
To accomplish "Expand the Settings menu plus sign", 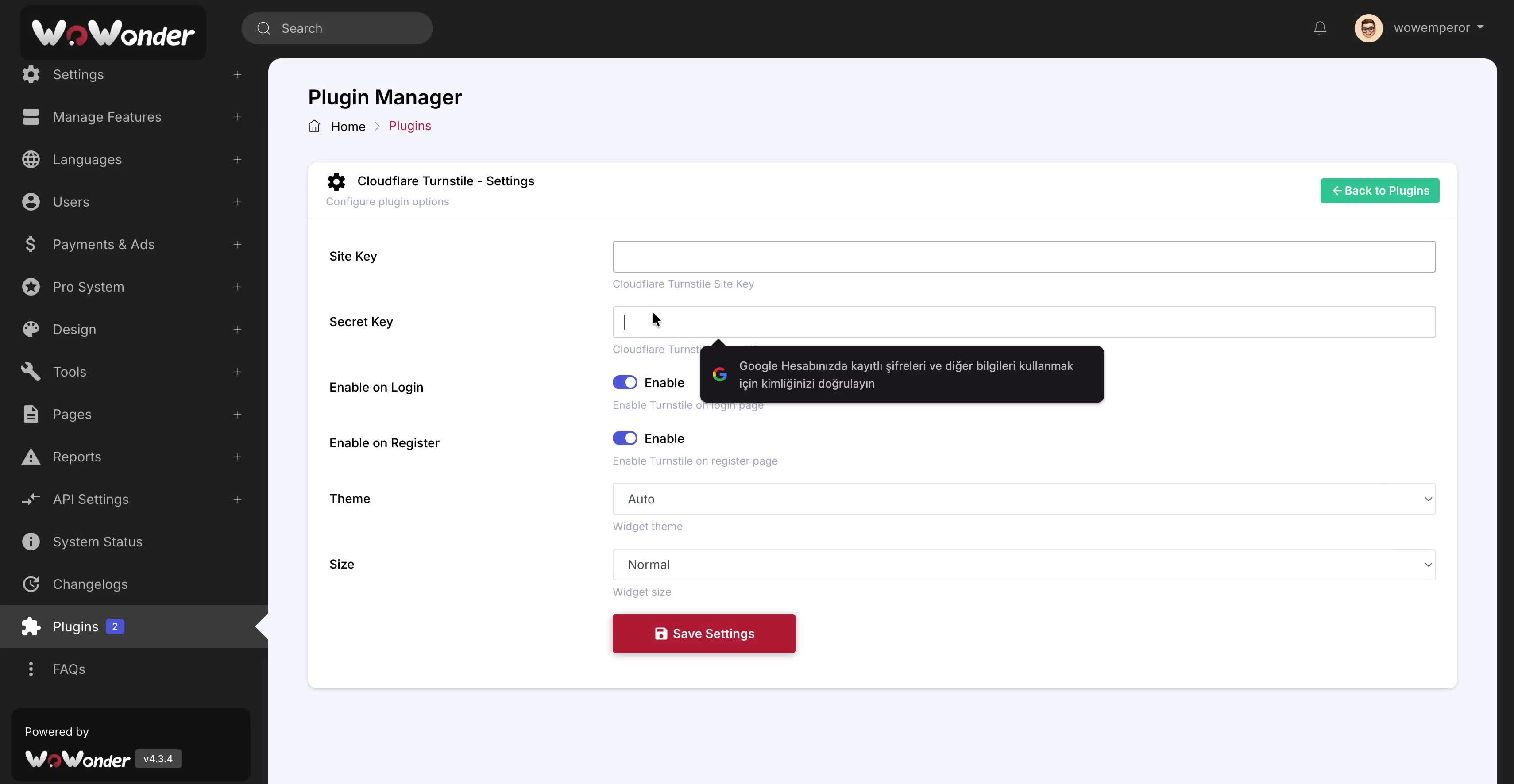I will (237, 75).
